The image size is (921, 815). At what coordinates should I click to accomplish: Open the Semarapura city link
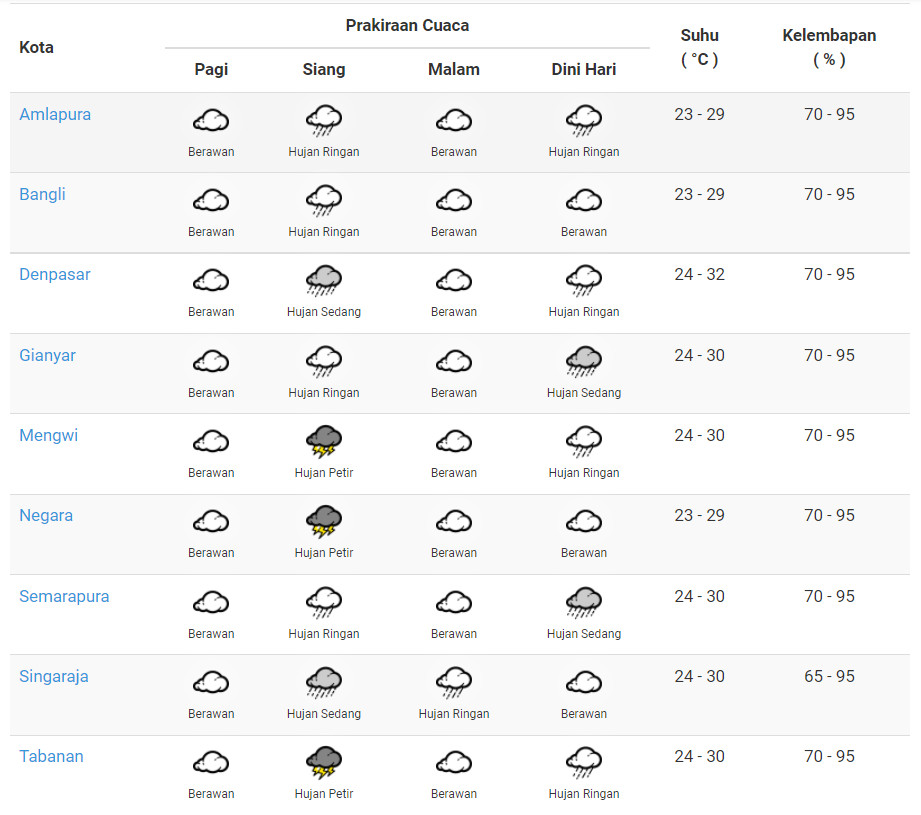(64, 596)
